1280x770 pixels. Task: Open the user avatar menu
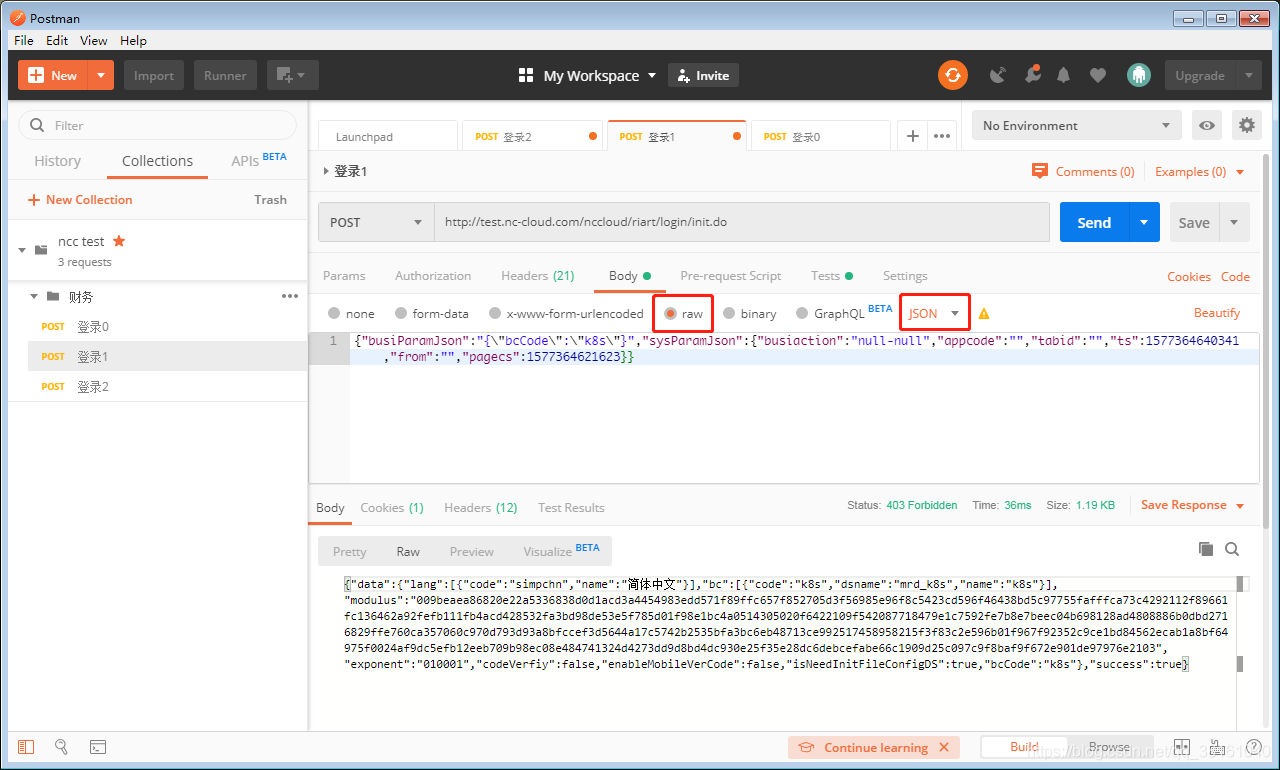[1138, 75]
